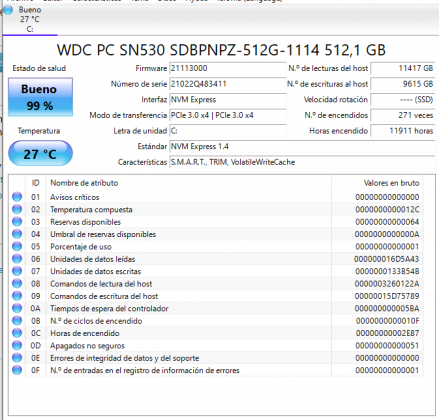This screenshot has height=420, width=439.
Task: Select the N.º de entradas en el registro name
Action: point(145,370)
